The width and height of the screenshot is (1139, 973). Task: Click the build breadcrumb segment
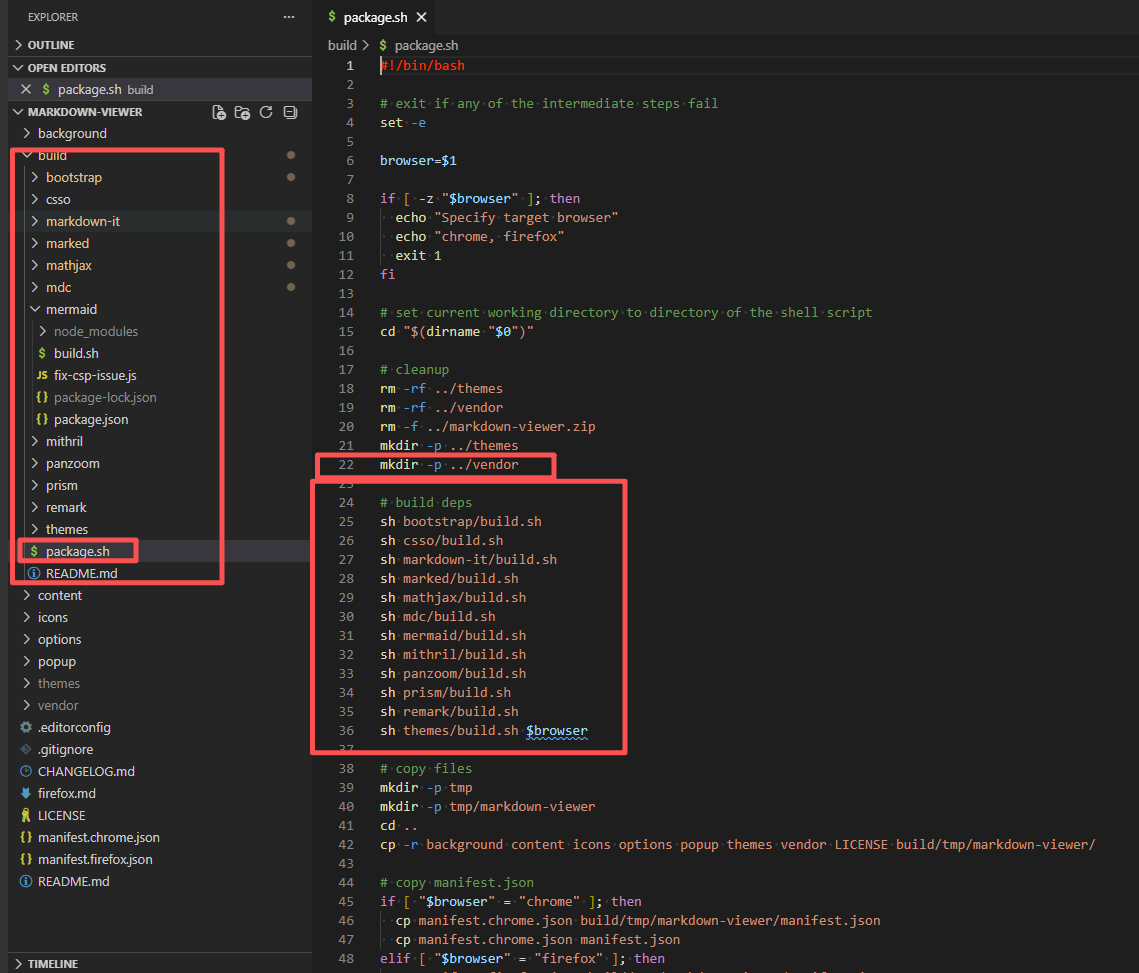342,46
